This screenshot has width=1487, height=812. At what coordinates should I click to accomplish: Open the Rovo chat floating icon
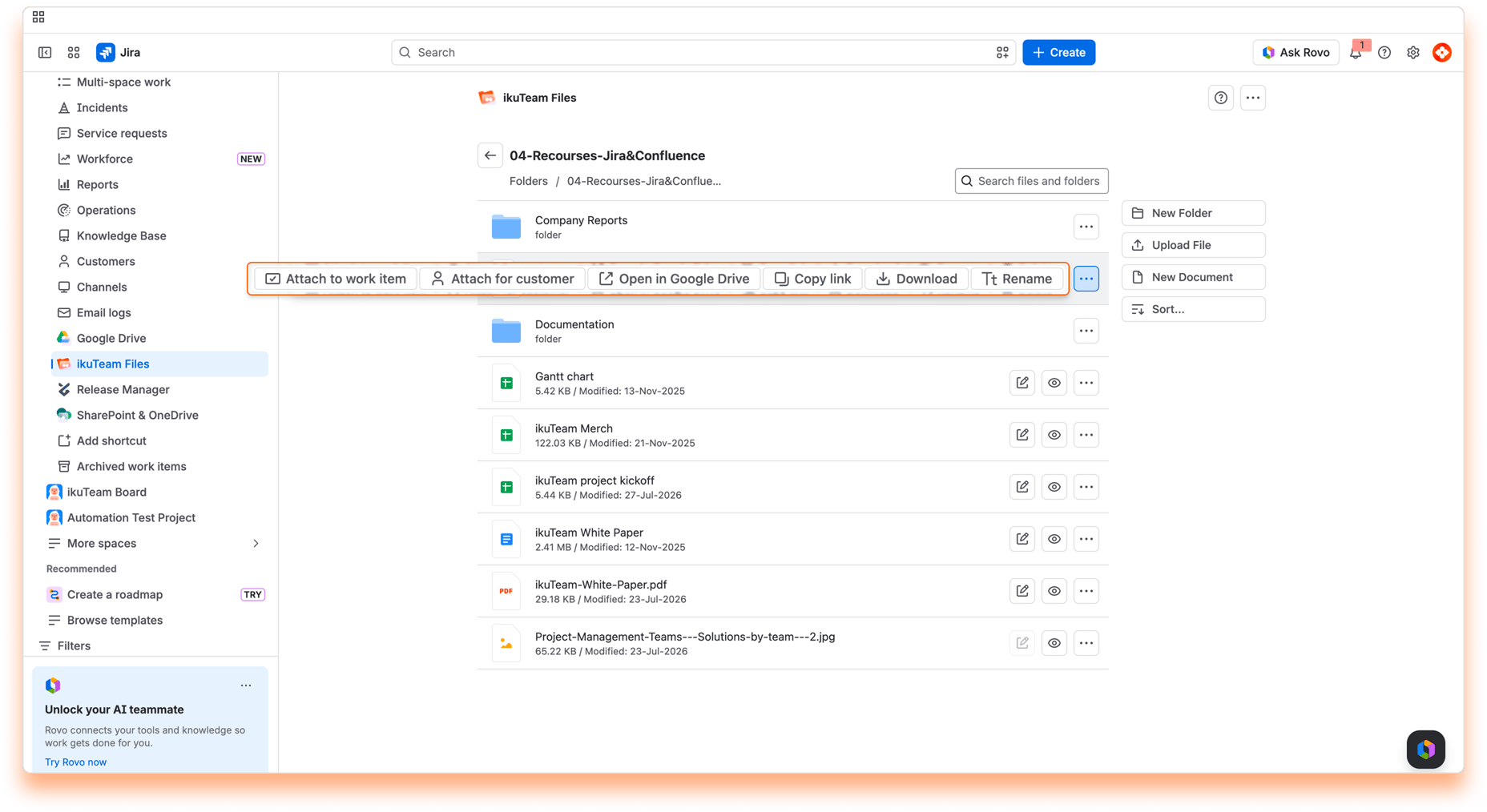click(x=1426, y=750)
